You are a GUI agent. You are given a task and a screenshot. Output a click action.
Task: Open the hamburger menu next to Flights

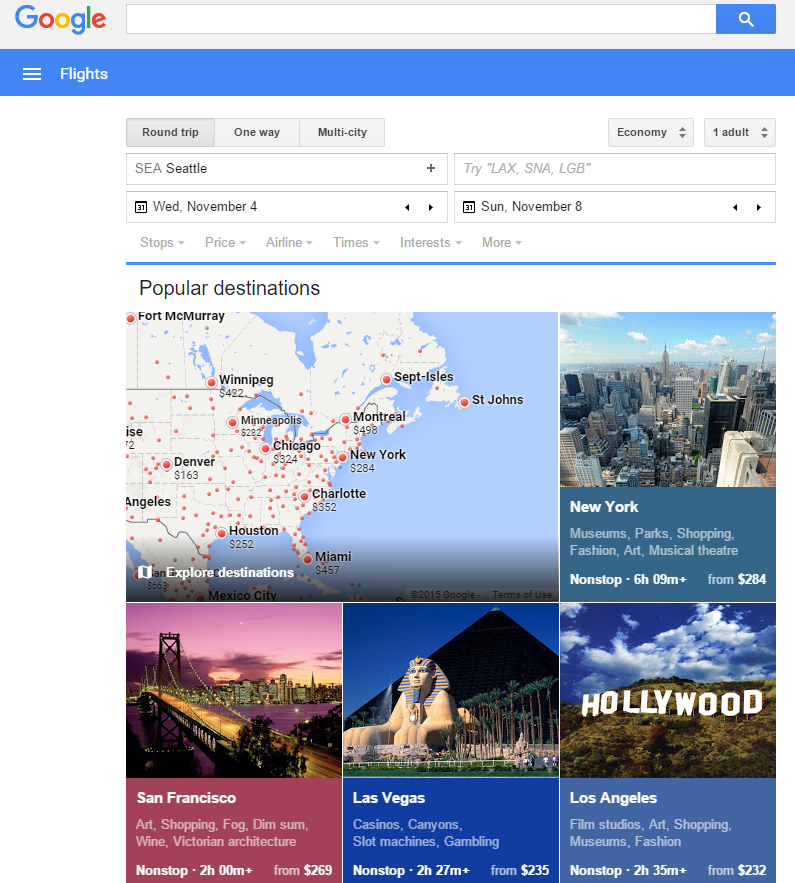(32, 74)
